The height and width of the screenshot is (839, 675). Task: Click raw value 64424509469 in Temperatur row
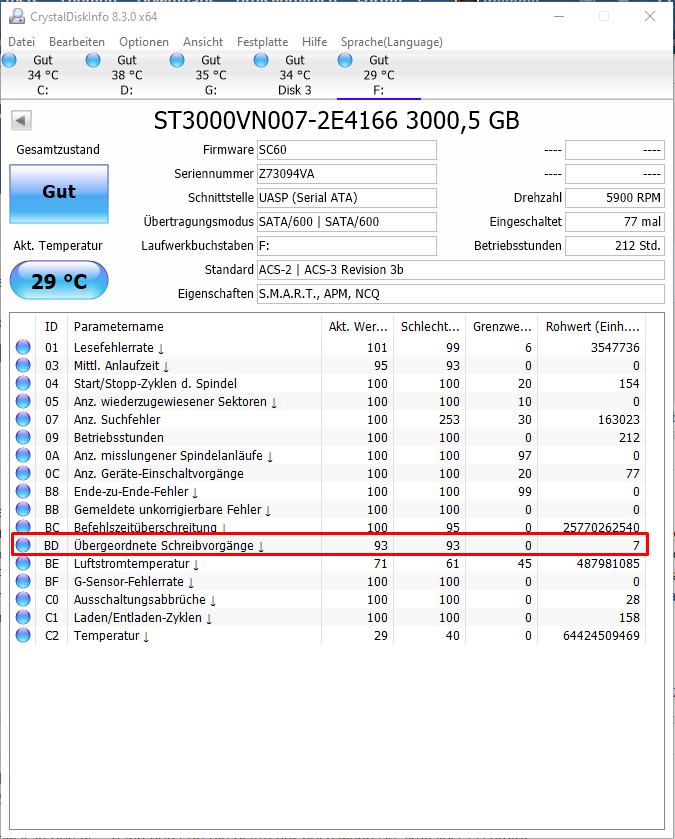tap(601, 636)
